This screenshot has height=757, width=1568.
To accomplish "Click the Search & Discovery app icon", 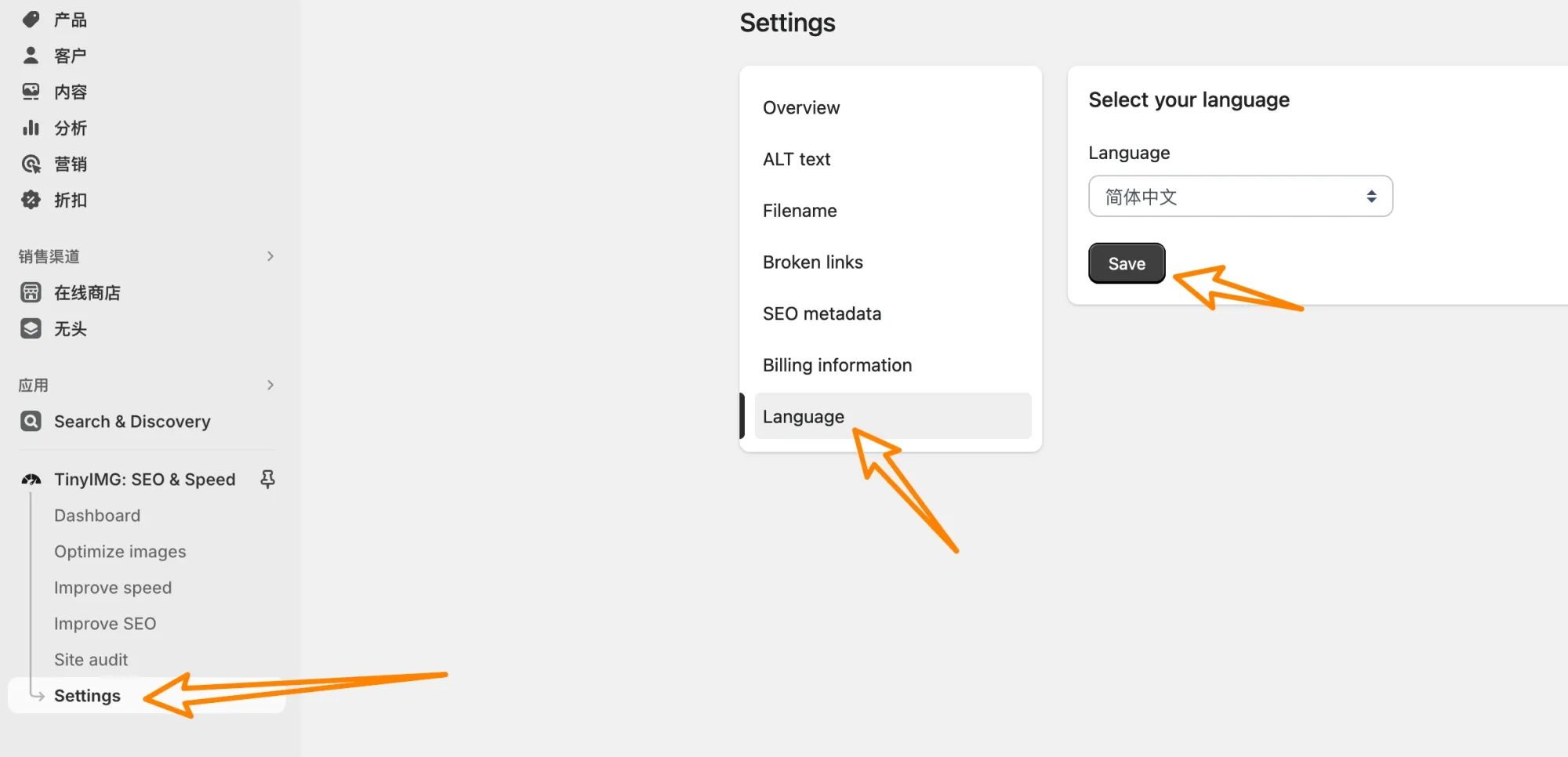I will click(x=31, y=422).
